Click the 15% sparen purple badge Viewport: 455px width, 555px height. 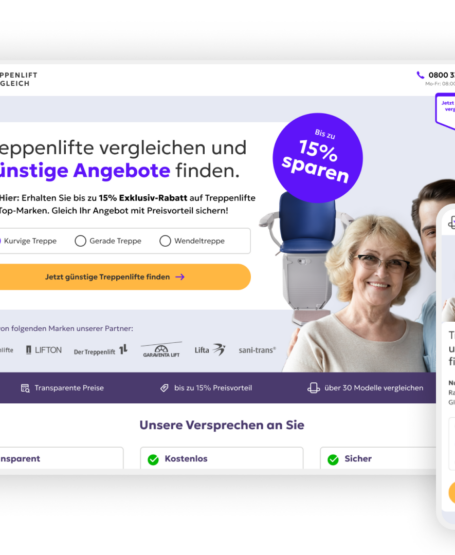(x=318, y=158)
